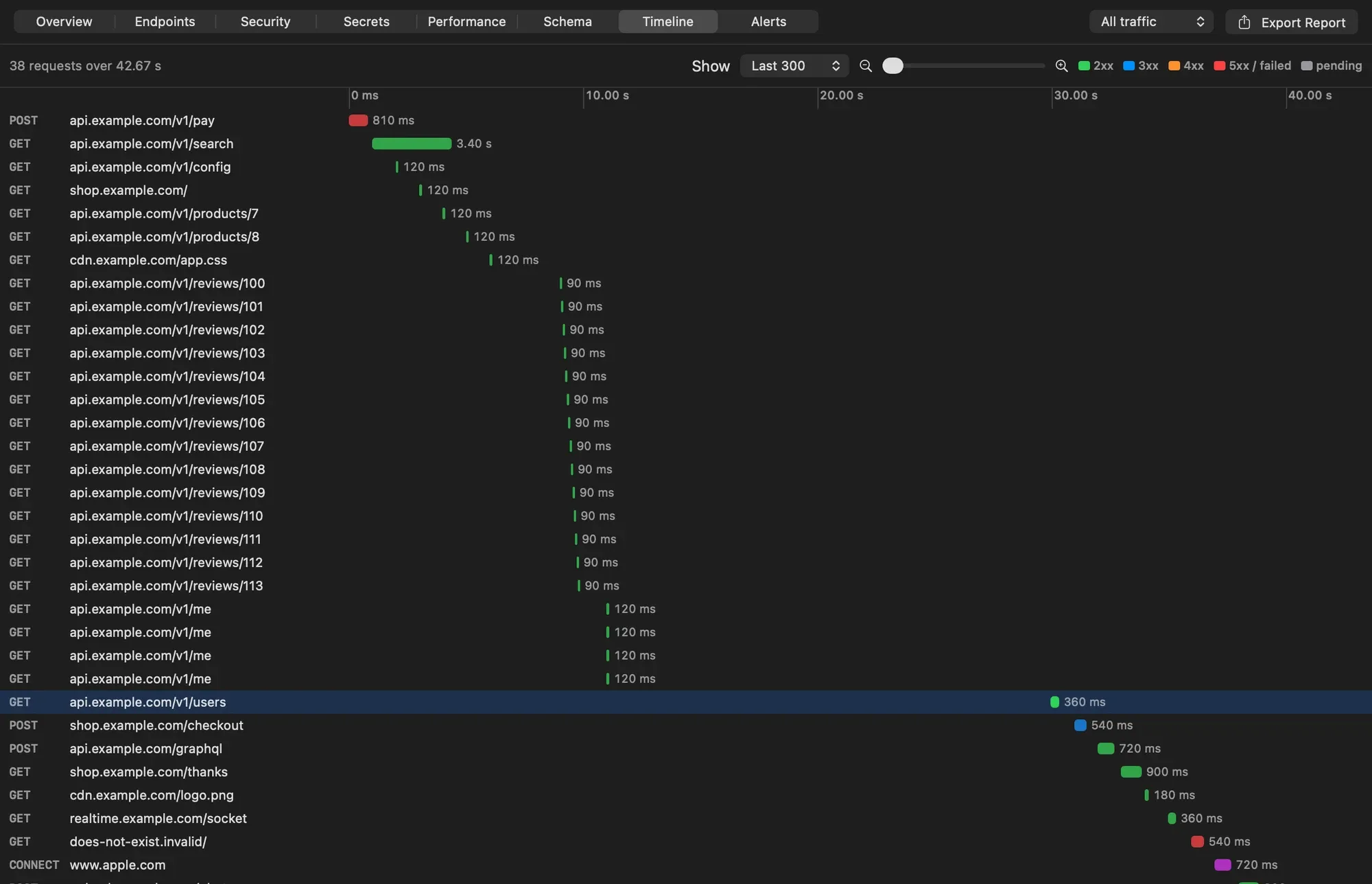Viewport: 1372px width, 884px height.
Task: Open the All traffic dropdown
Action: pos(1151,21)
